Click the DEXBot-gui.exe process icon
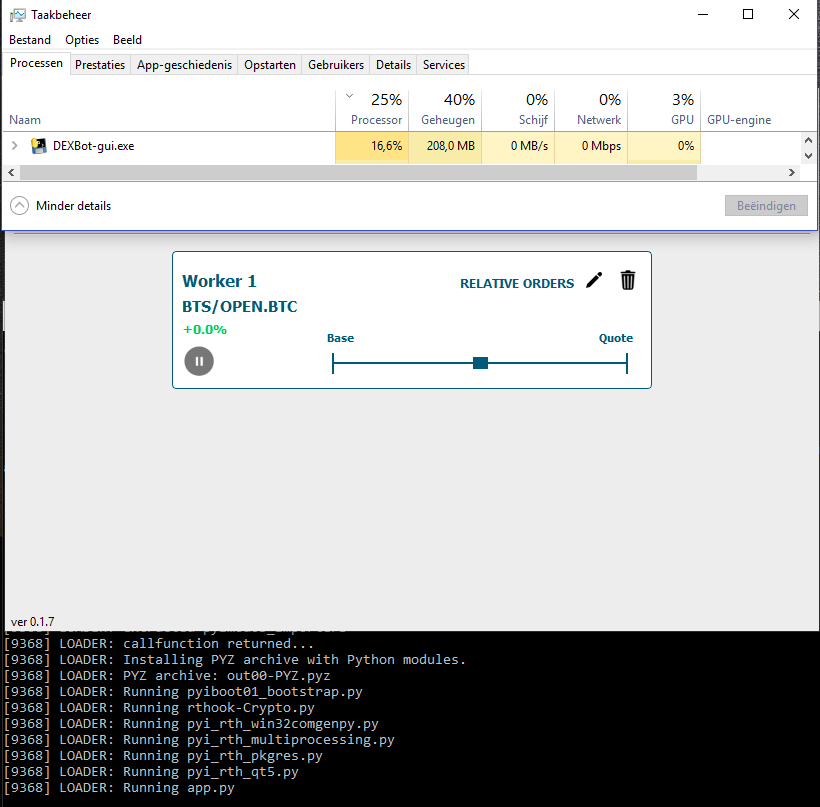This screenshot has width=820, height=807. coord(39,146)
